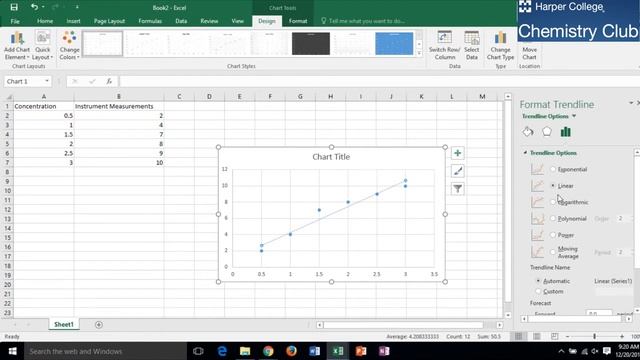Launch Edge from the taskbar
640x360 pixels.
coord(222,351)
